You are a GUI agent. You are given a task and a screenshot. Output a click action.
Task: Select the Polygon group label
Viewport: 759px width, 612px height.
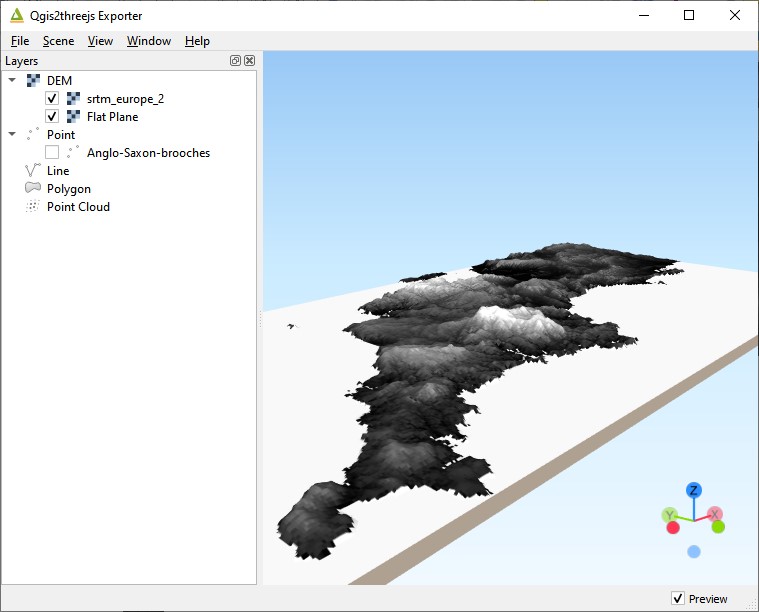coord(69,189)
